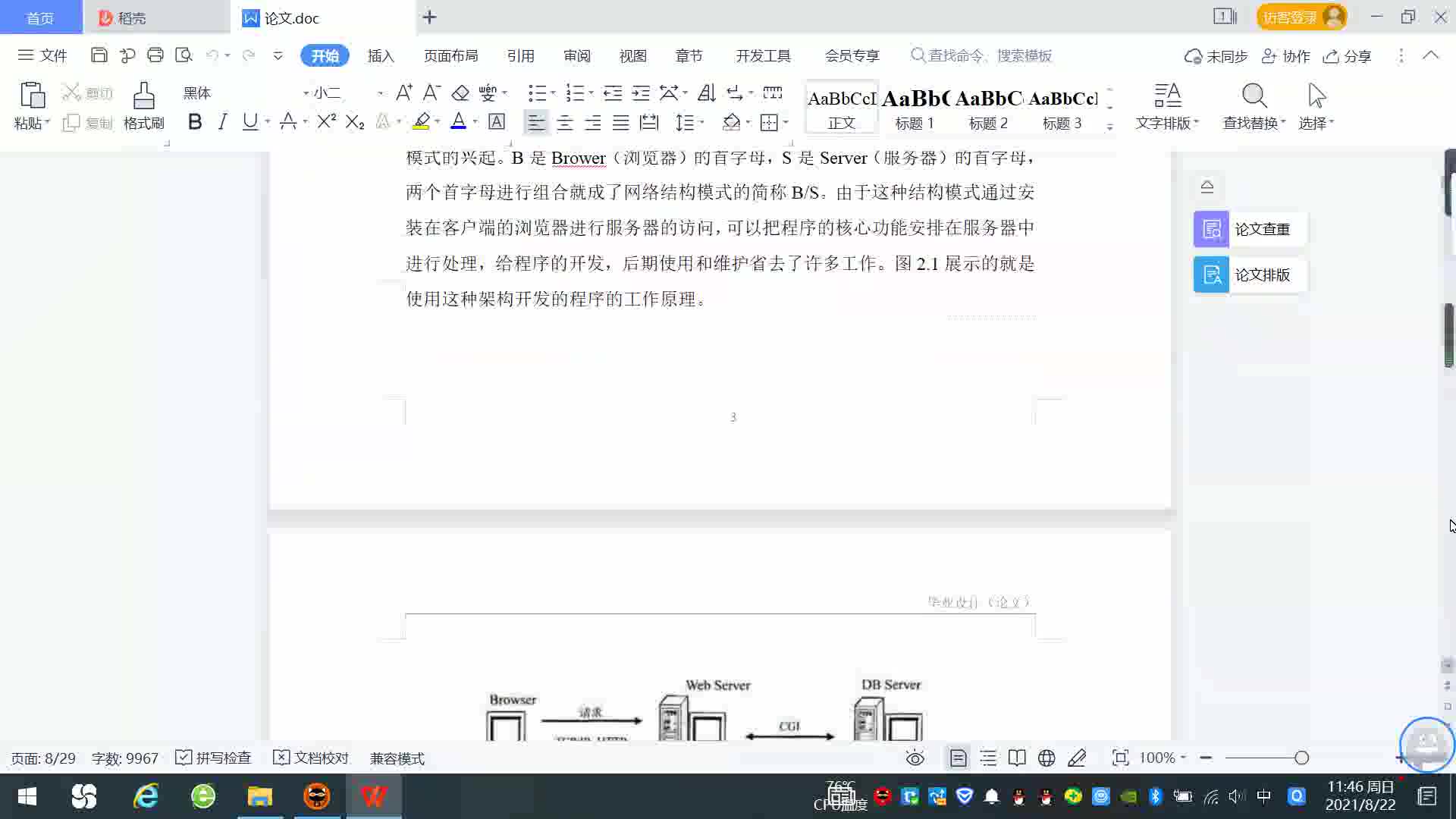
Task: Apply superscript formatting (X²)
Action: pos(326,121)
